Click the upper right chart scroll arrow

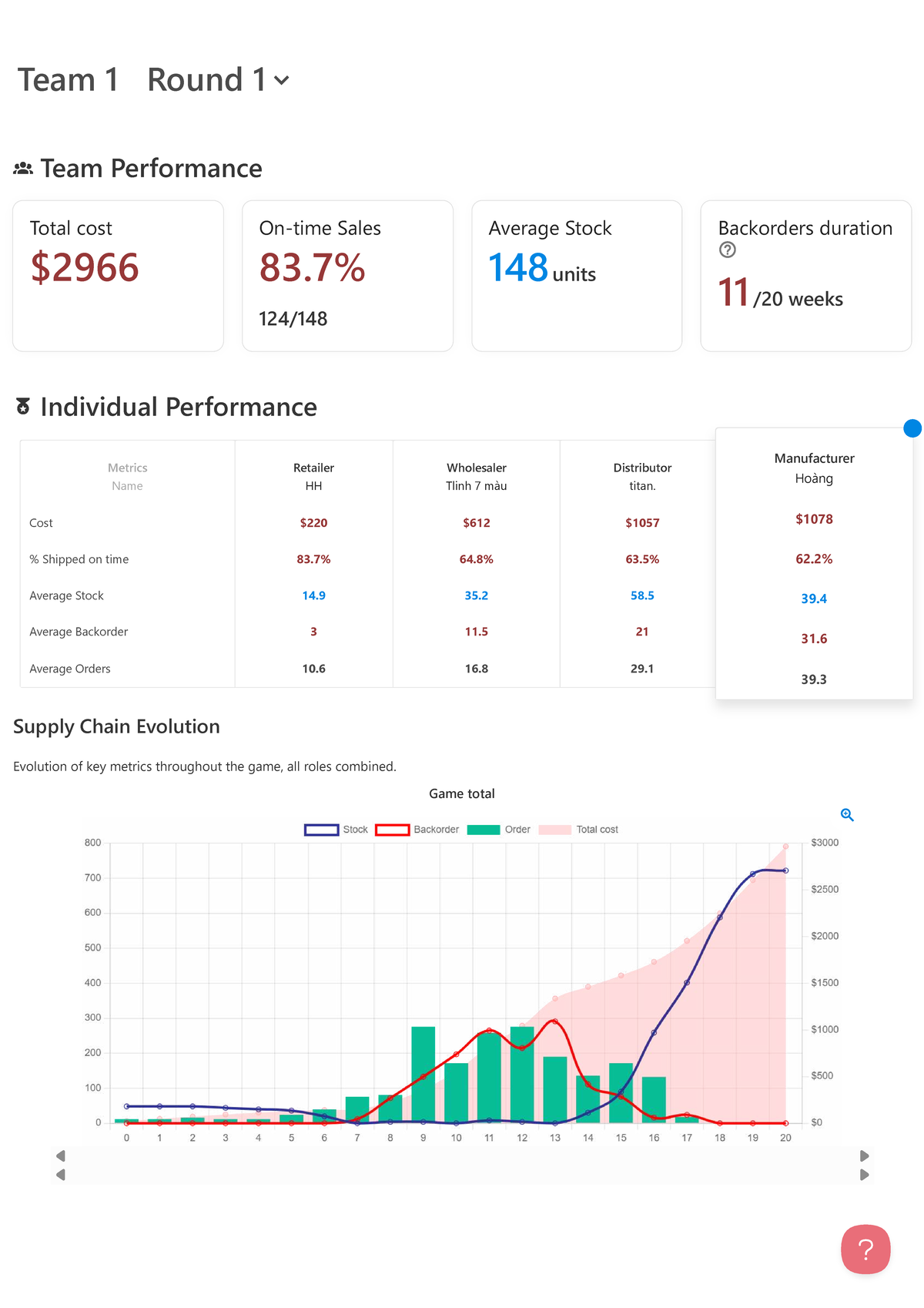click(864, 1155)
